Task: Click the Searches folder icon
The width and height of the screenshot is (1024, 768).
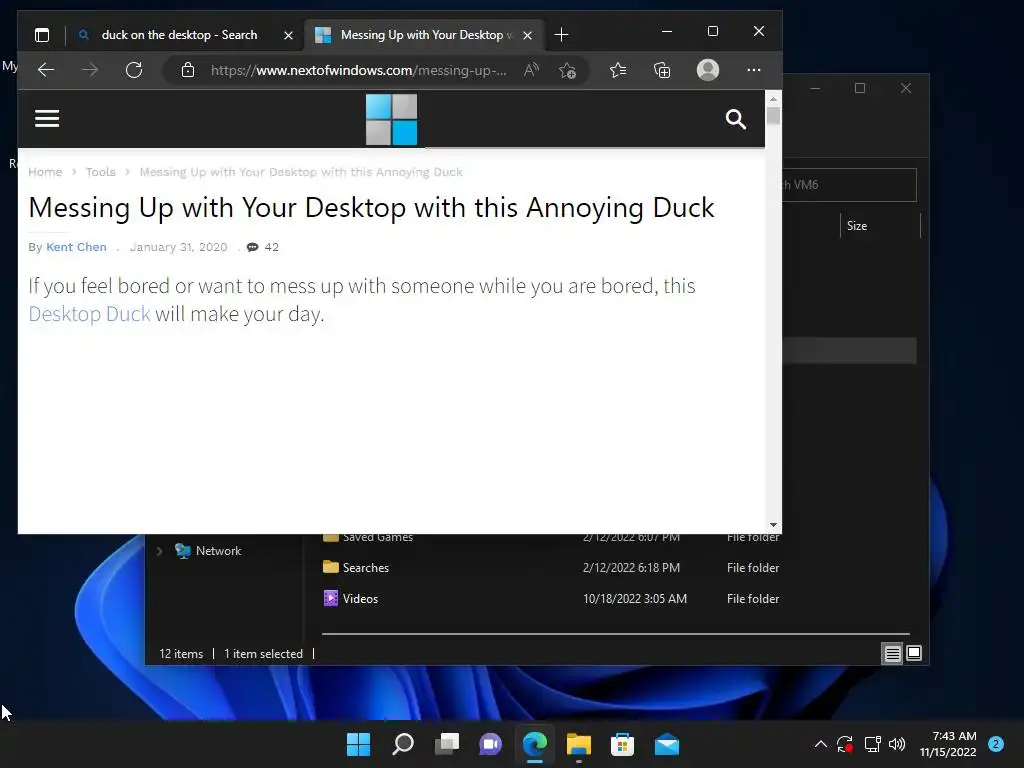Action: [330, 567]
